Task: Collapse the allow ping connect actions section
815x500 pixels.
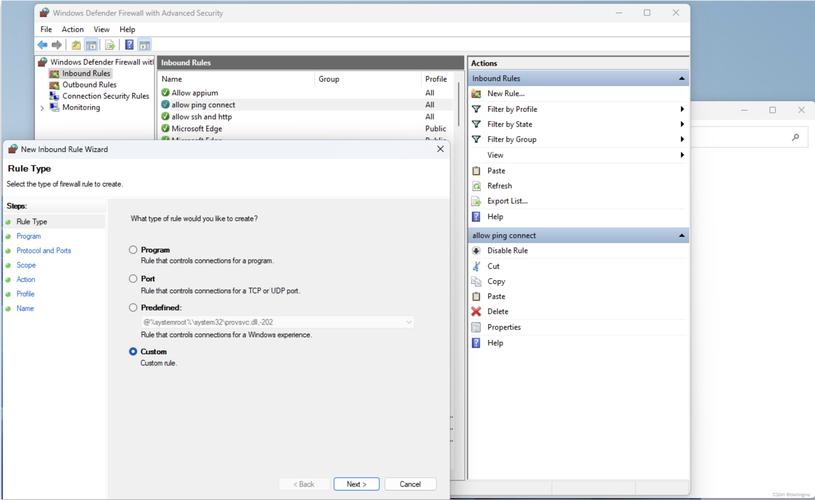Action: 681,235
